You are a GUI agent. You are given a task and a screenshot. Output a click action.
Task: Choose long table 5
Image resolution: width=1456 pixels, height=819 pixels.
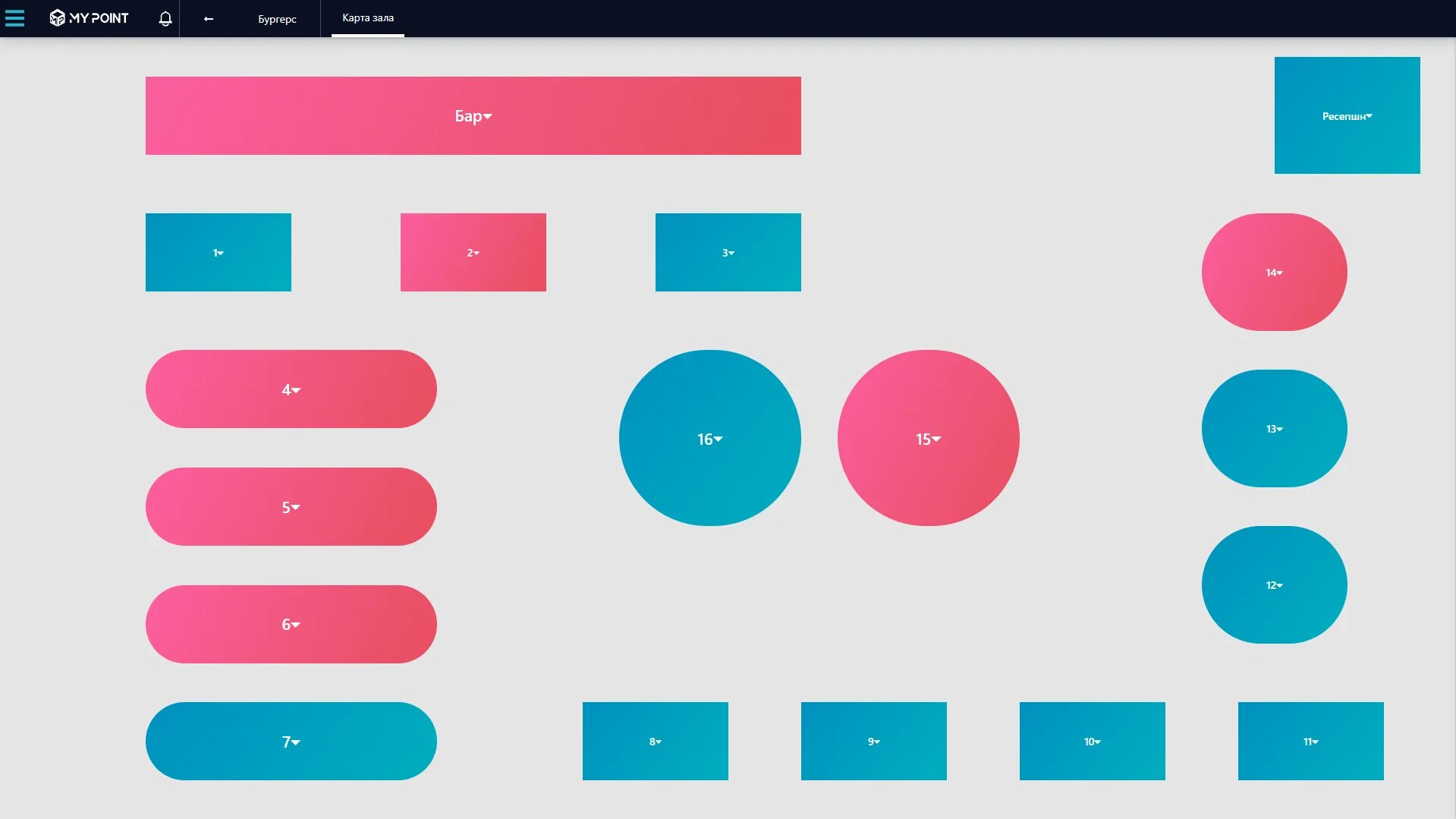pos(291,506)
